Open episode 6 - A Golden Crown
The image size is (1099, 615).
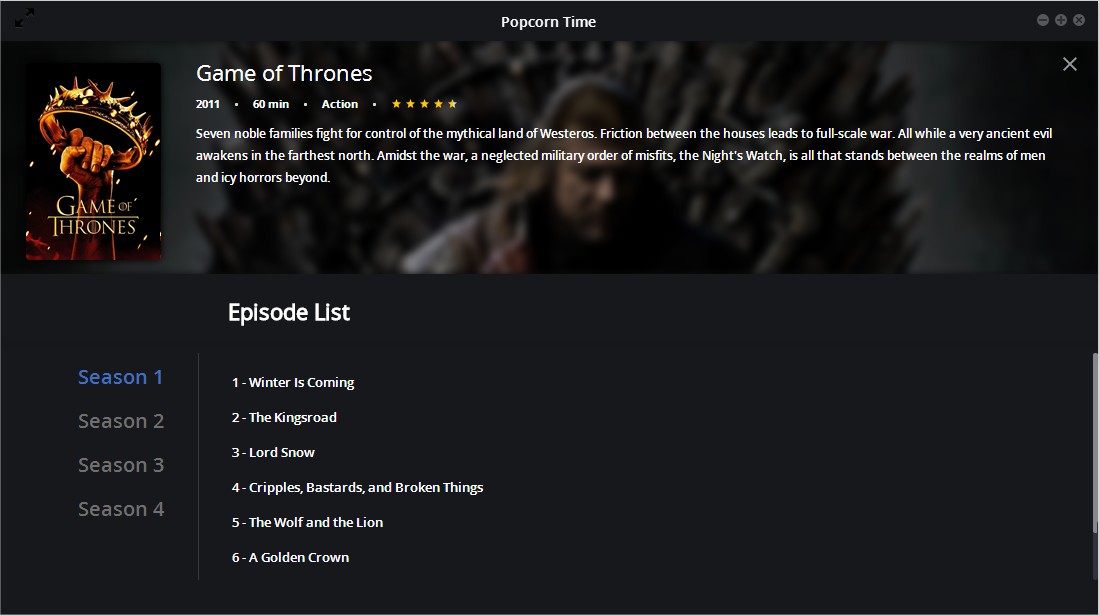290,557
